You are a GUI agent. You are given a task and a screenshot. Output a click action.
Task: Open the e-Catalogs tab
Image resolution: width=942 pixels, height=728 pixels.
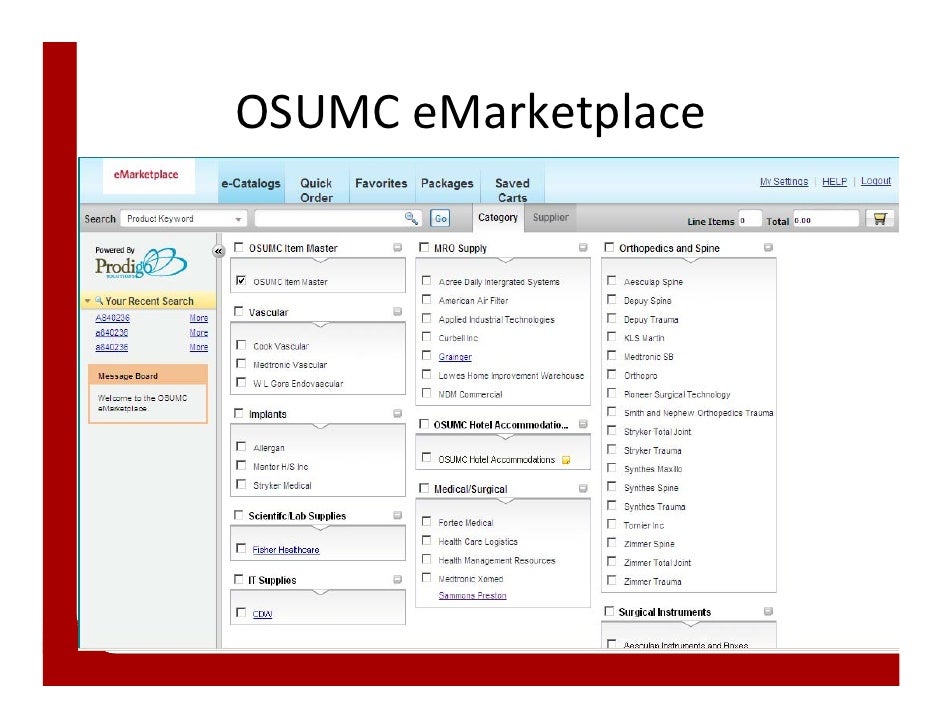[251, 183]
